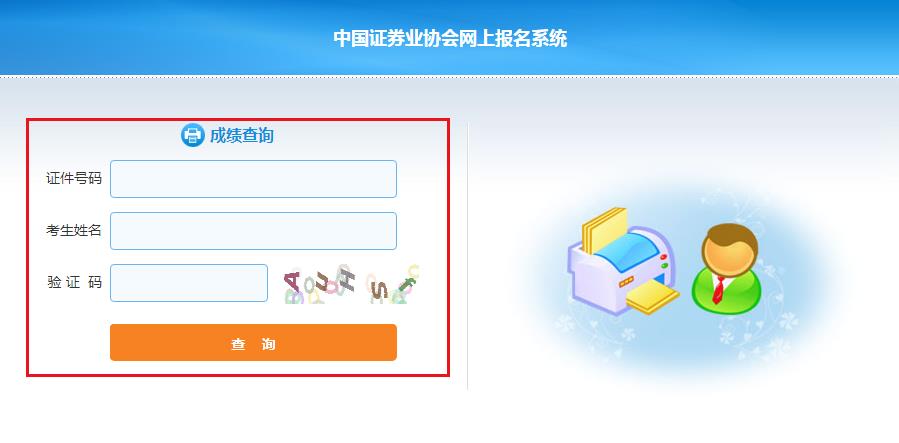Click the 验证码 field label
The image size is (899, 443).
click(x=74, y=283)
